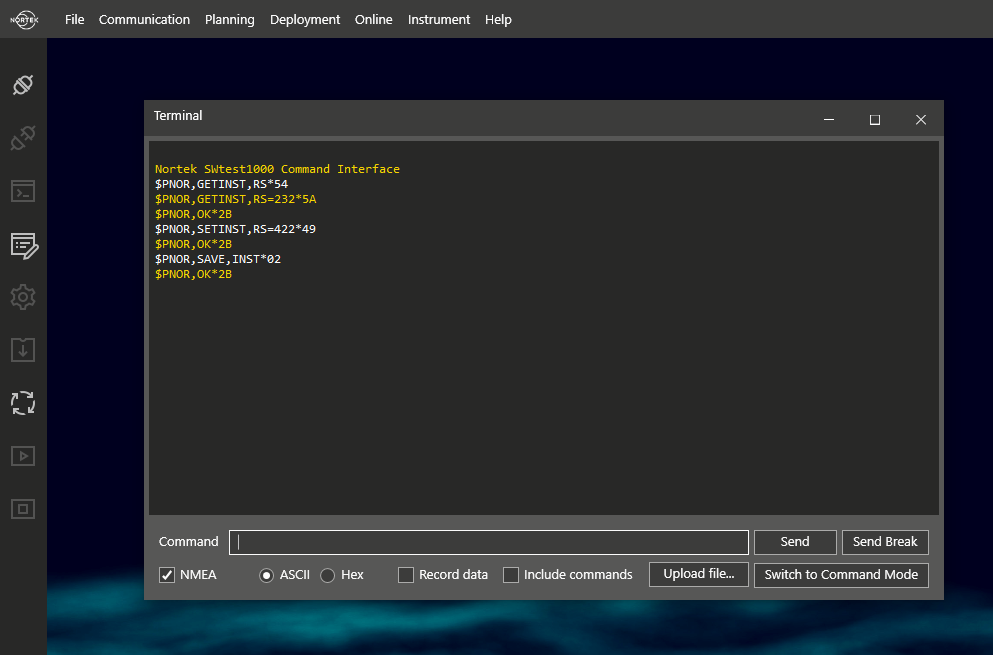Screen dimensions: 993x655
Task: Click the Upload file... button
Action: [x=699, y=575]
